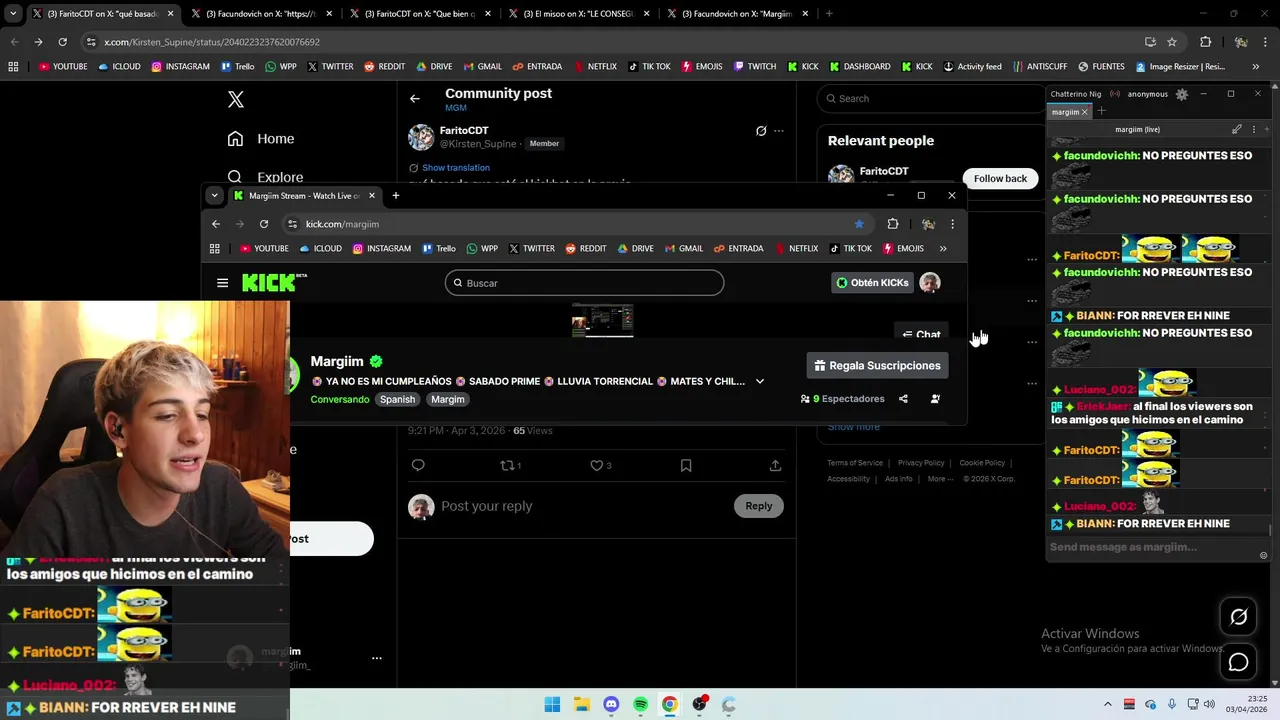Click the Reply button

point(759,506)
